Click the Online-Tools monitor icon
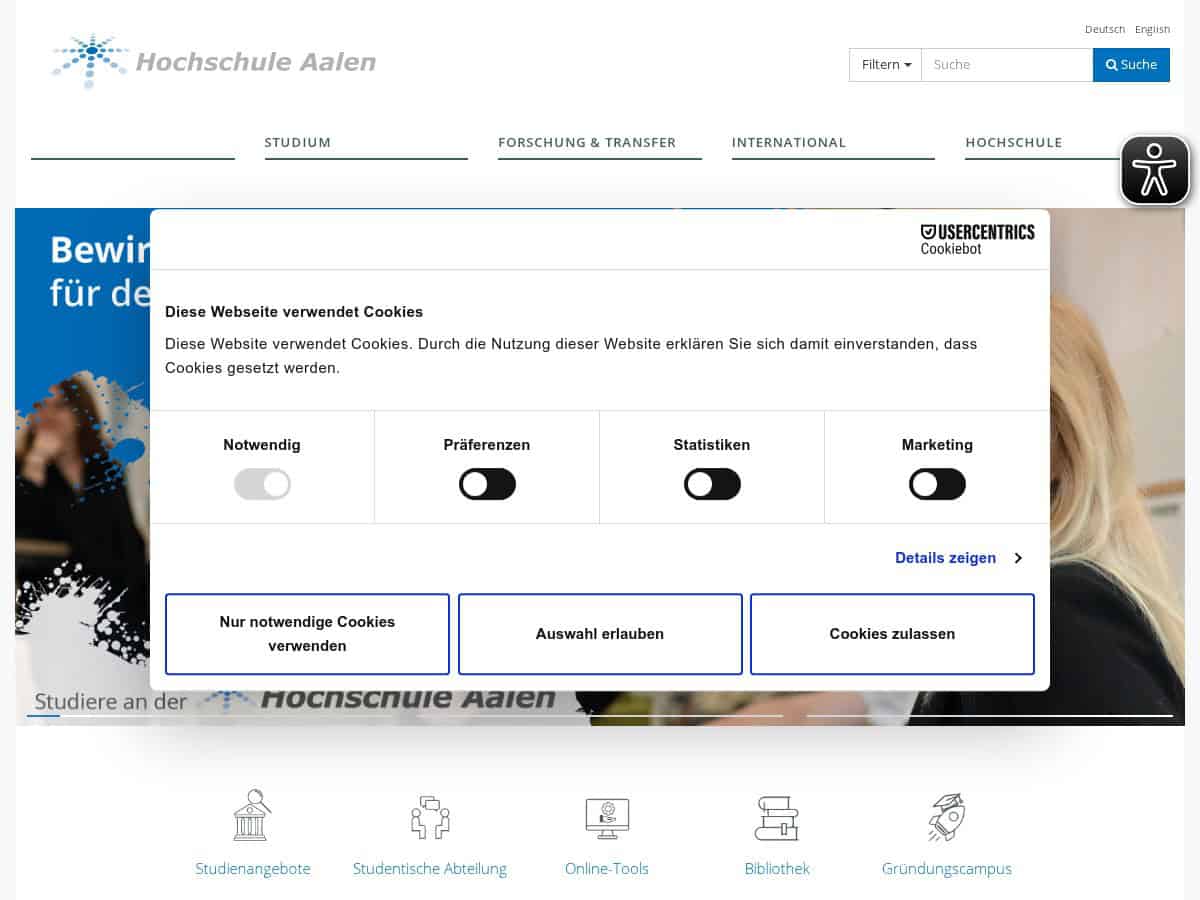 607,818
